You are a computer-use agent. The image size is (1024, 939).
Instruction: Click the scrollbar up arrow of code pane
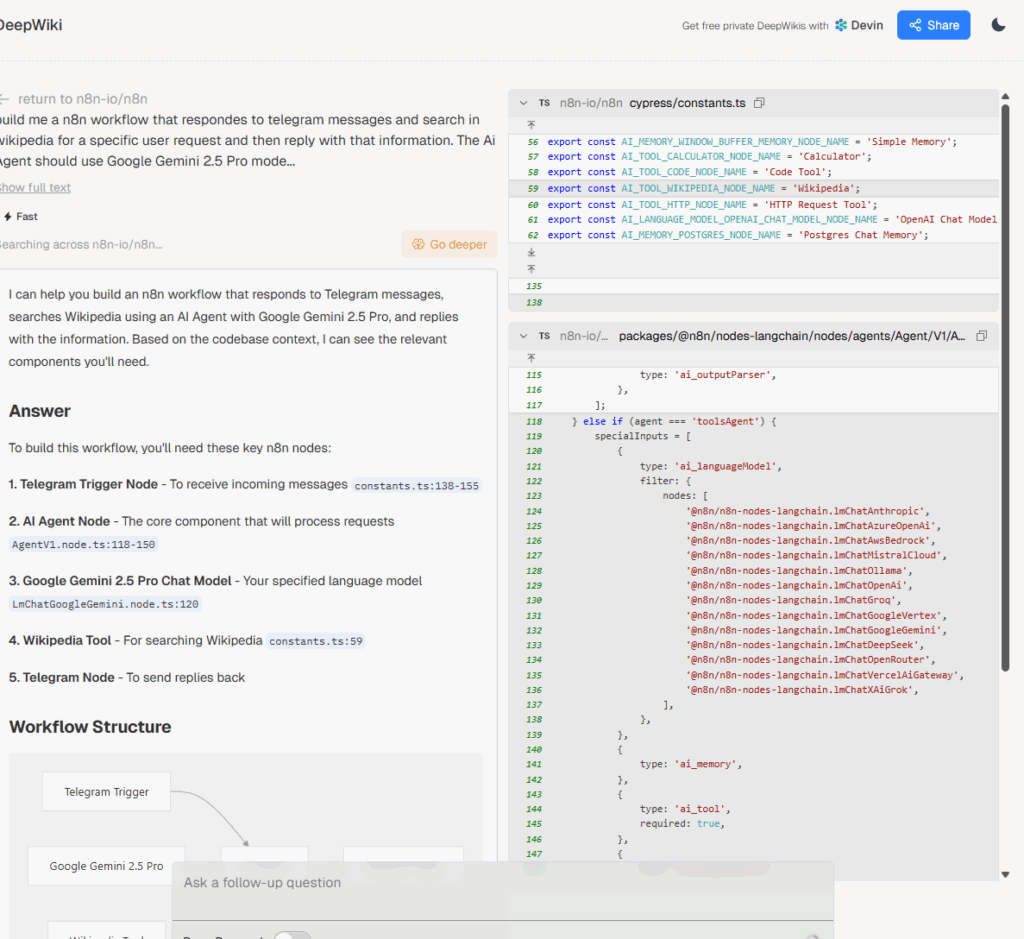point(1005,97)
